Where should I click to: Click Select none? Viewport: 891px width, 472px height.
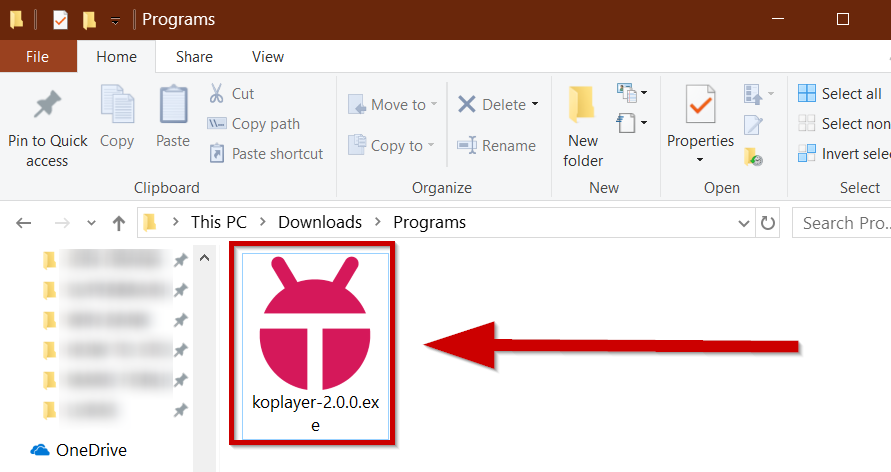pos(844,123)
